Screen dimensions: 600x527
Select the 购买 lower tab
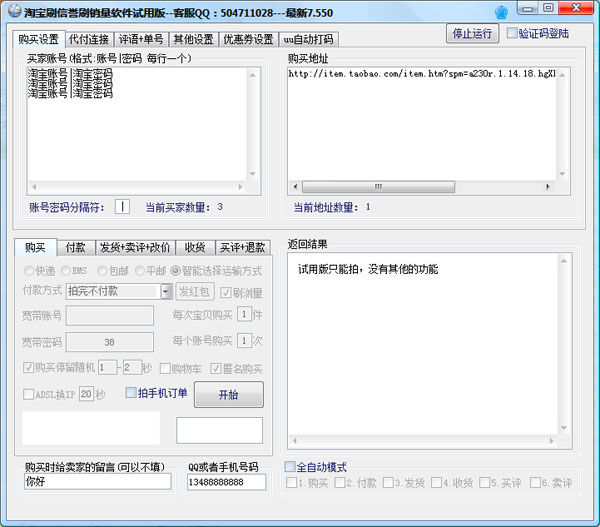tap(36, 247)
